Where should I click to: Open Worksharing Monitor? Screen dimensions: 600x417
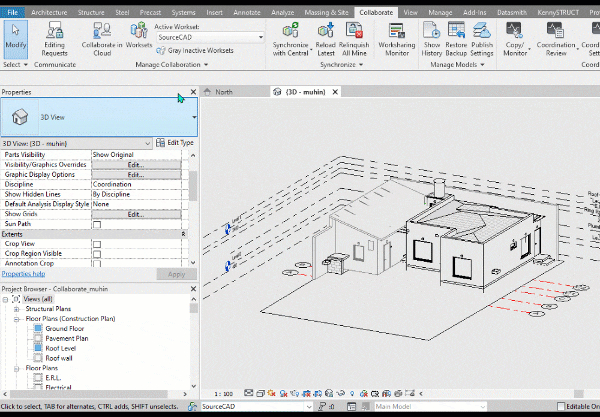coord(396,39)
